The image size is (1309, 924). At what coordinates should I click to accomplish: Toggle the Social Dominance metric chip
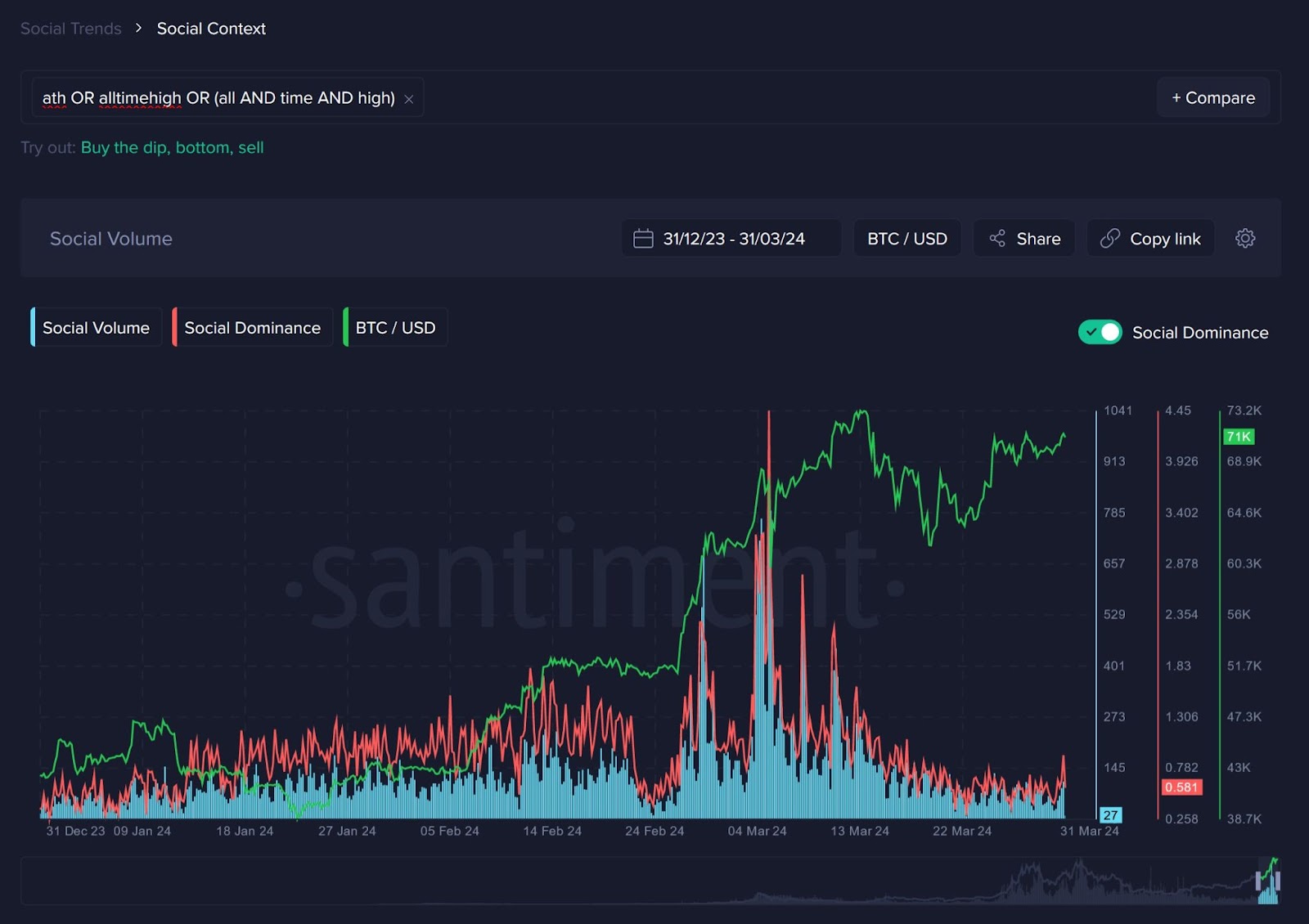tap(253, 327)
